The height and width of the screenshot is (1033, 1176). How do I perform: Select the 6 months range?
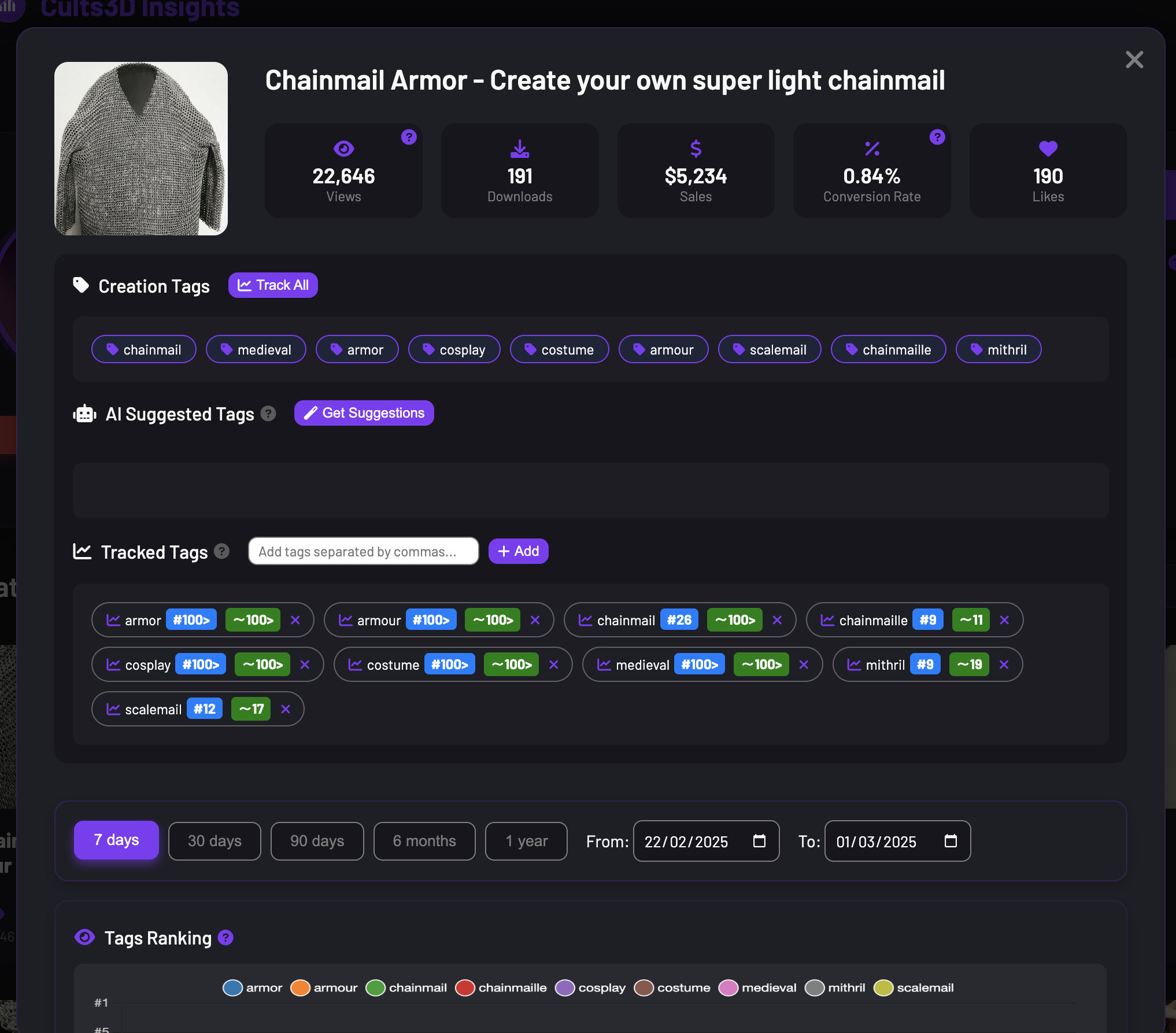point(424,841)
